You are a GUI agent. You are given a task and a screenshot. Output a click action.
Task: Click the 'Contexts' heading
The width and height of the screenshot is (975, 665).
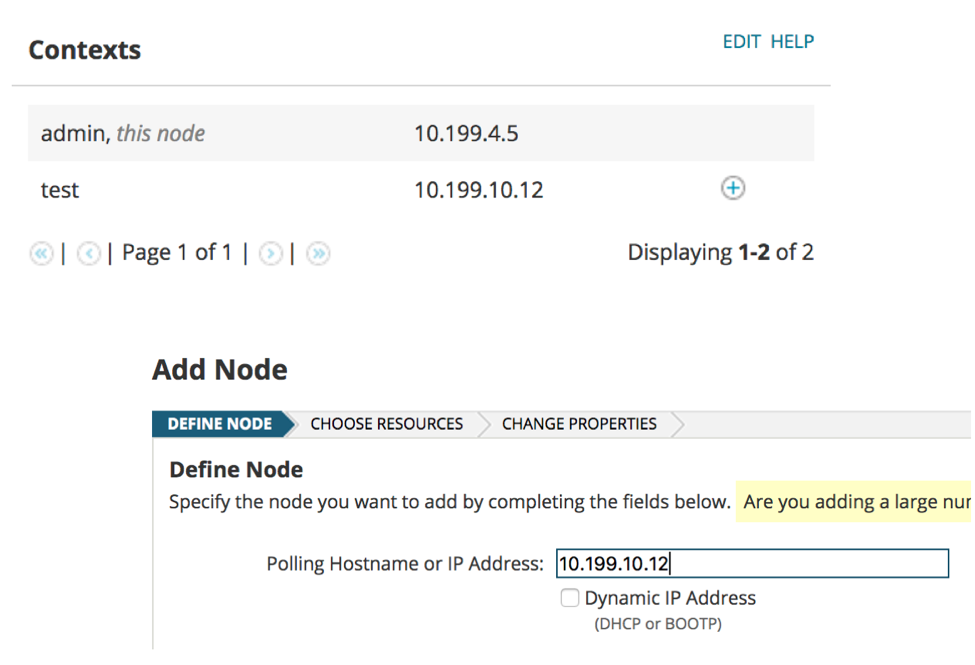(85, 50)
